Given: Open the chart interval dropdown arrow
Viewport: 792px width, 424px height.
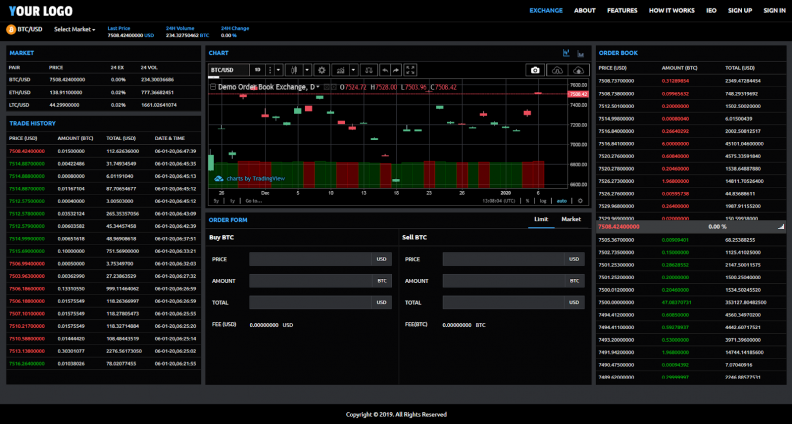Looking at the screenshot, I should coord(279,70).
